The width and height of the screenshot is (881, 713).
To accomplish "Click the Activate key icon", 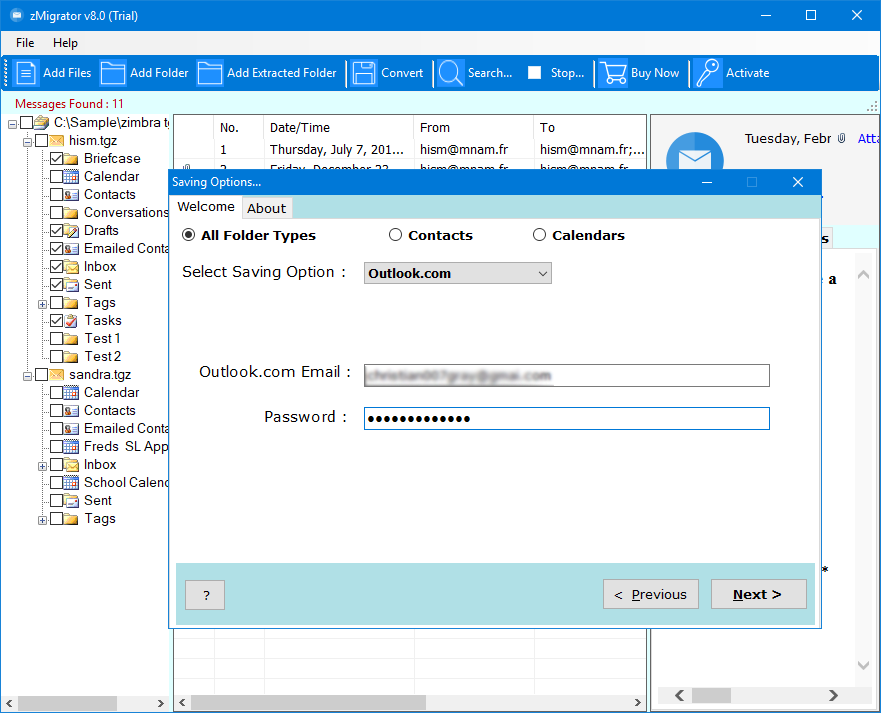I will pos(708,73).
